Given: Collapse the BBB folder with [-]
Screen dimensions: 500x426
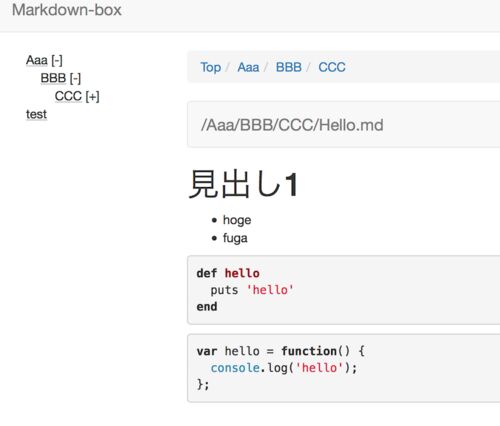Looking at the screenshot, I should [x=75, y=79].
